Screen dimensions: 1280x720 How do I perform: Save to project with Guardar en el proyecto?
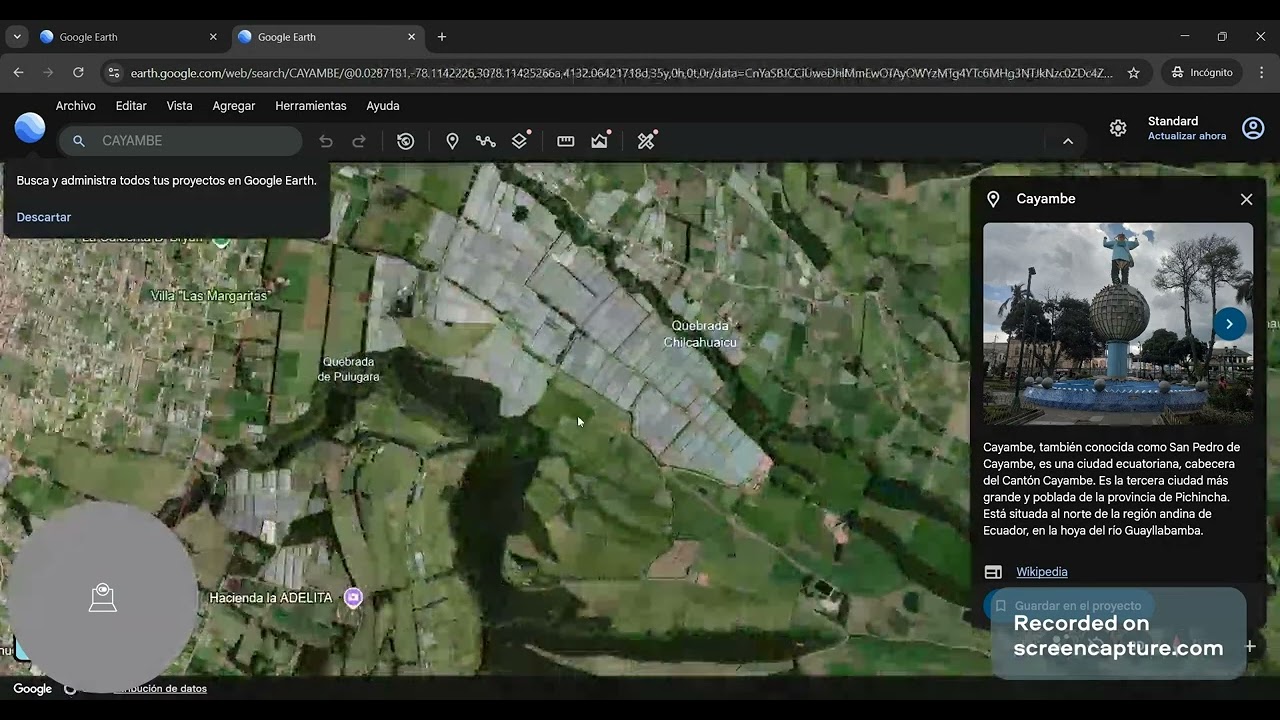pos(1069,606)
